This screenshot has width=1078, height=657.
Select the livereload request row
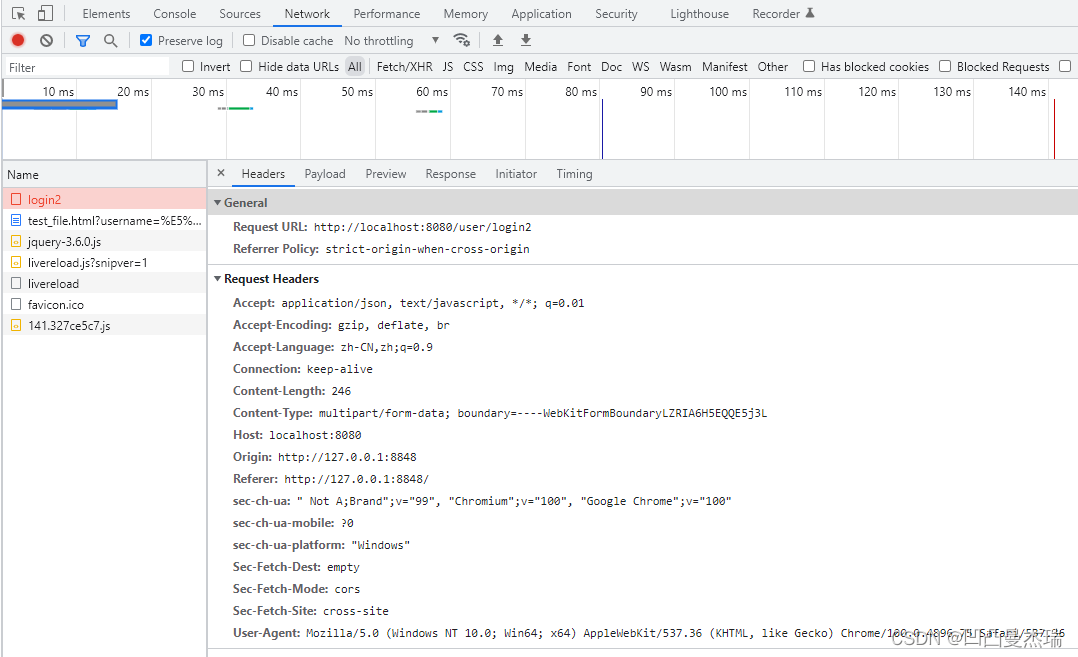(x=104, y=283)
